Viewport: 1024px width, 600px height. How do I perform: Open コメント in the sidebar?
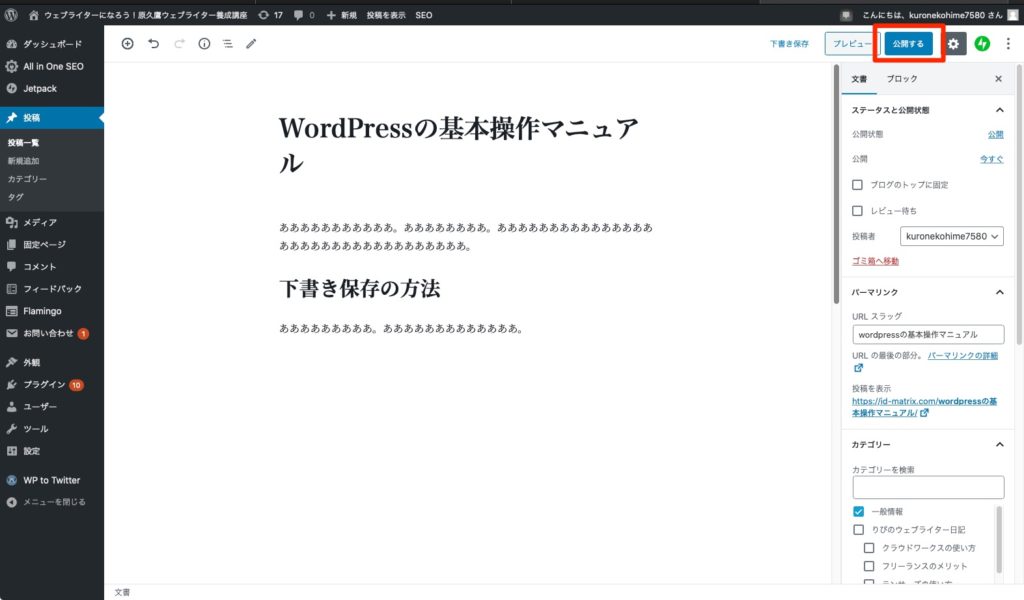pos(52,266)
